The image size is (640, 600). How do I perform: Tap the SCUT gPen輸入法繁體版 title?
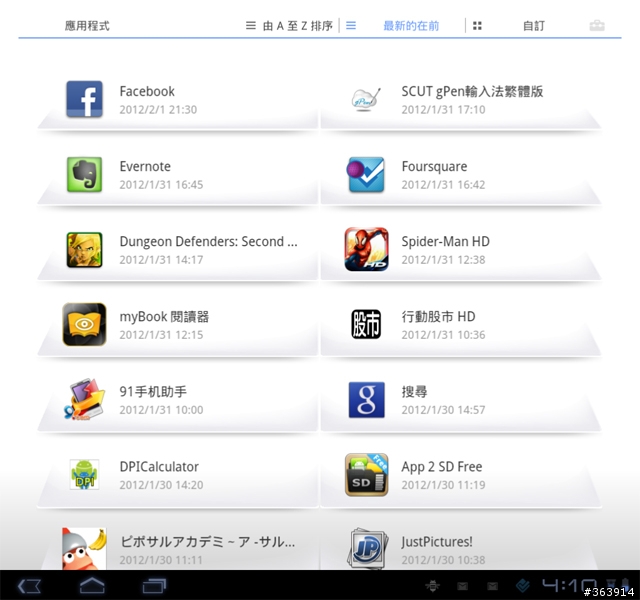point(472,91)
